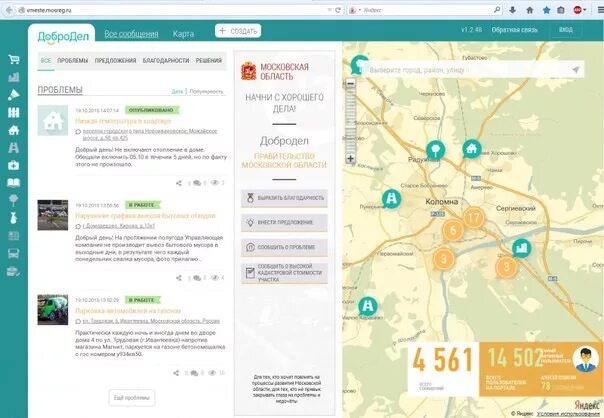Screen dimensions: 604x418
Task: Click СООБЩИТЬ О ПРОБЛЕМЕ button
Action: tap(284, 247)
